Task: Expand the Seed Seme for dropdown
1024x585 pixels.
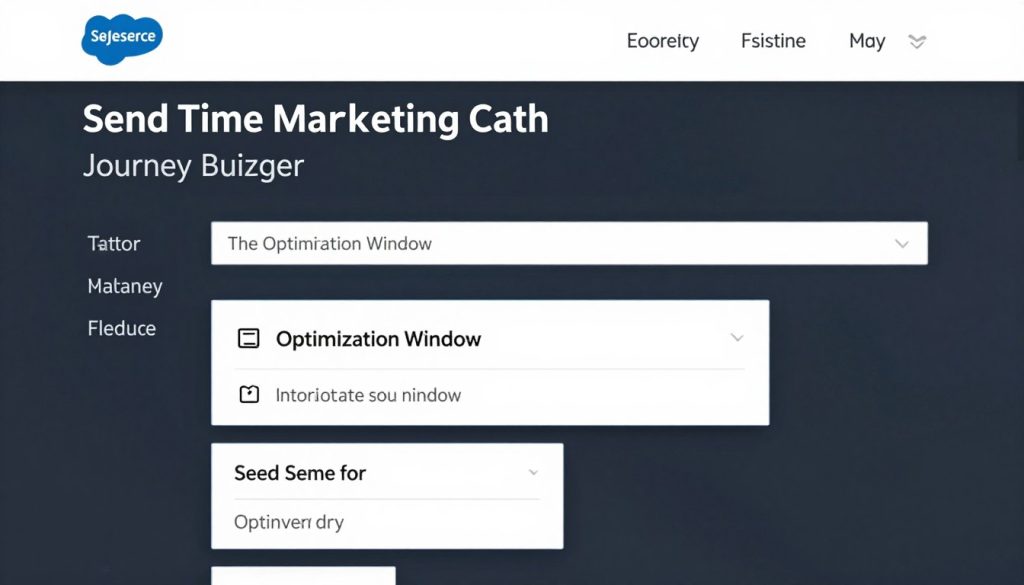Action: point(531,472)
